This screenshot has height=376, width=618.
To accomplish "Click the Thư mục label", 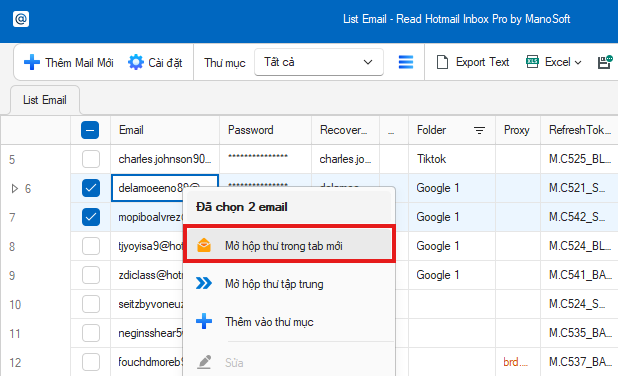I will tap(225, 63).
